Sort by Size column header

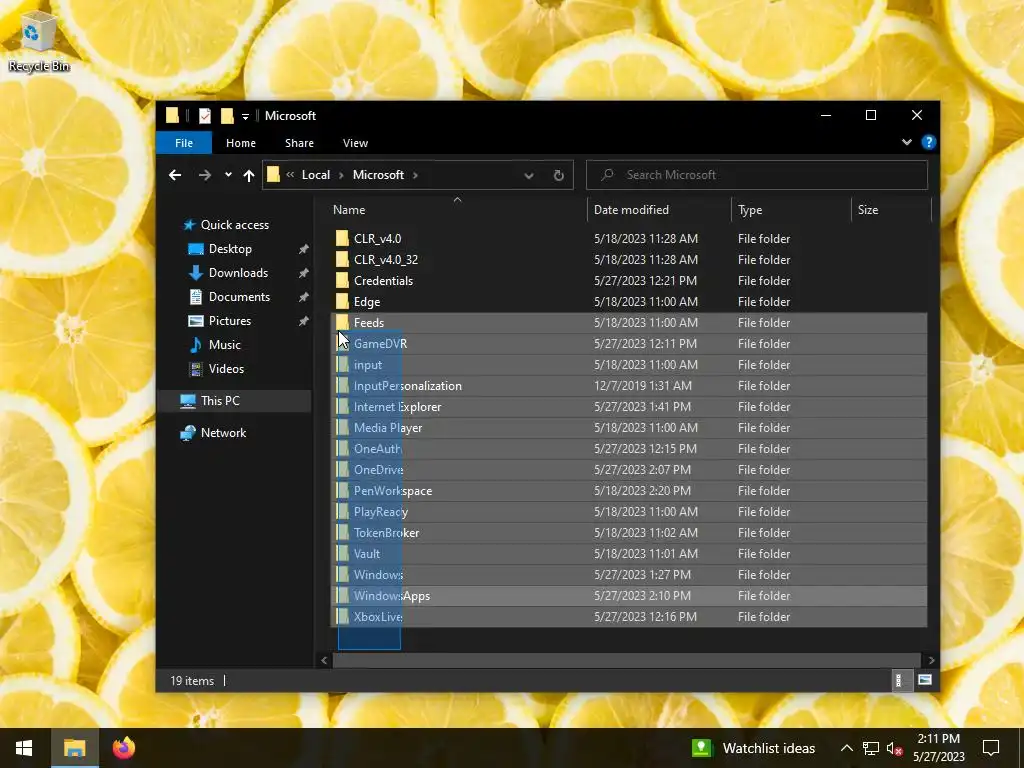(891, 210)
